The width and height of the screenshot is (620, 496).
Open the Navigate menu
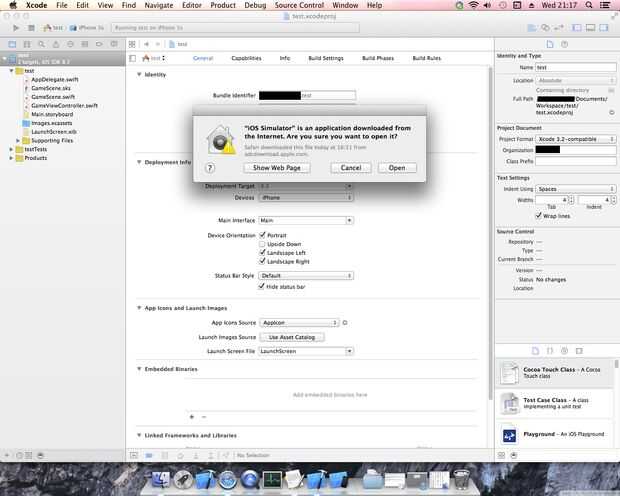tap(159, 5)
